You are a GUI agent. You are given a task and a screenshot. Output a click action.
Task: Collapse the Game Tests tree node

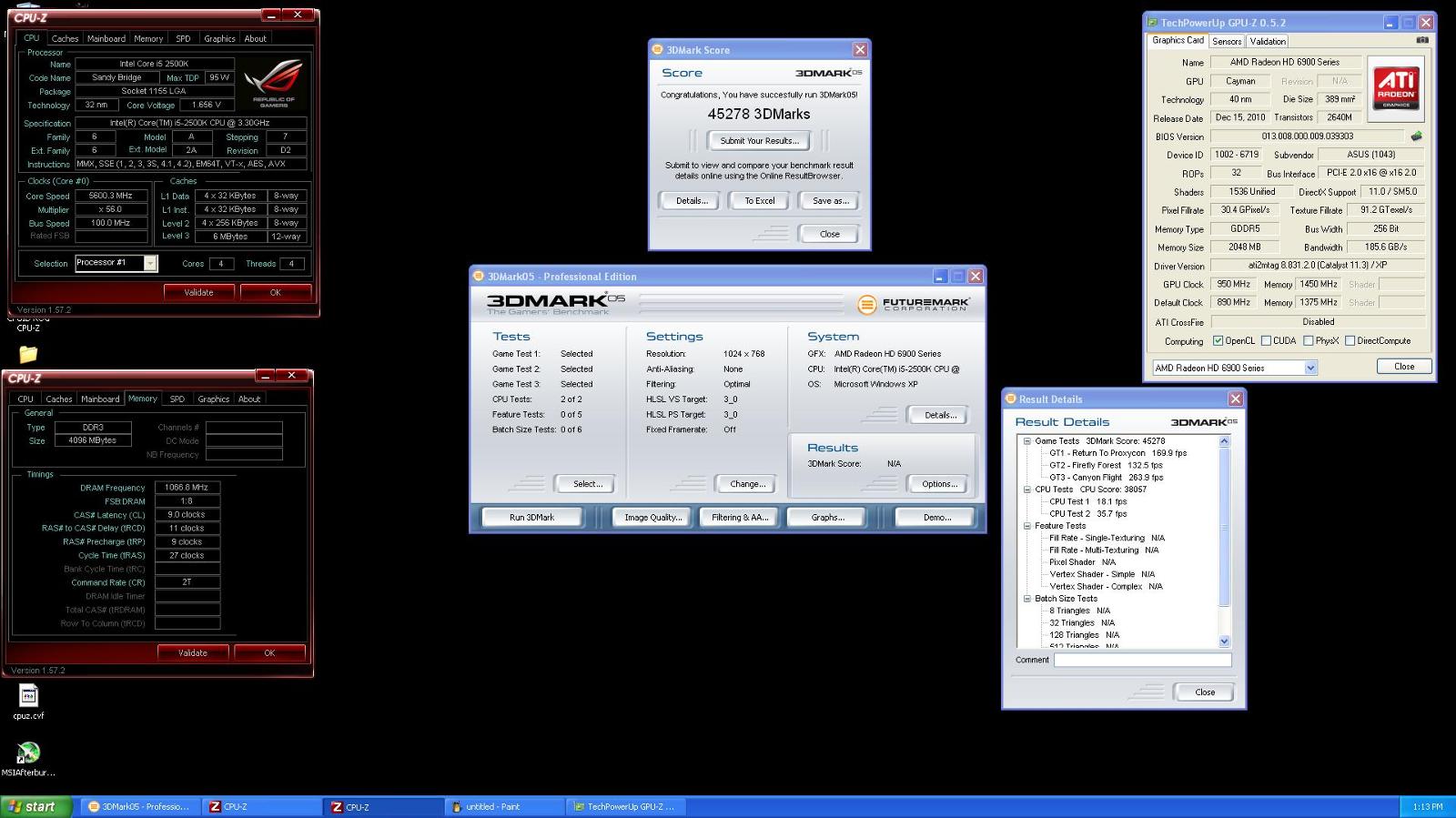pos(1027,441)
